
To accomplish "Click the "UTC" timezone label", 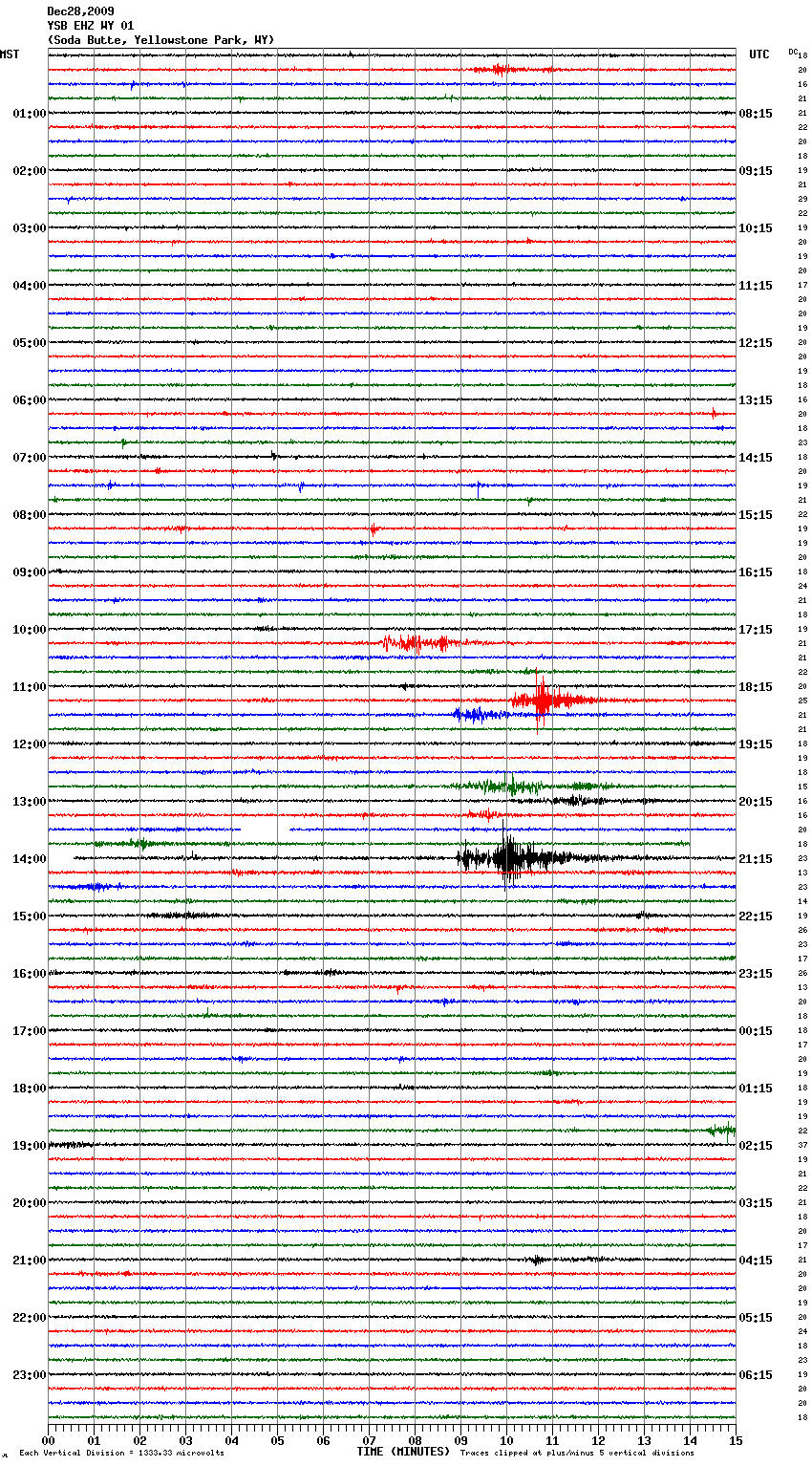I will (759, 54).
